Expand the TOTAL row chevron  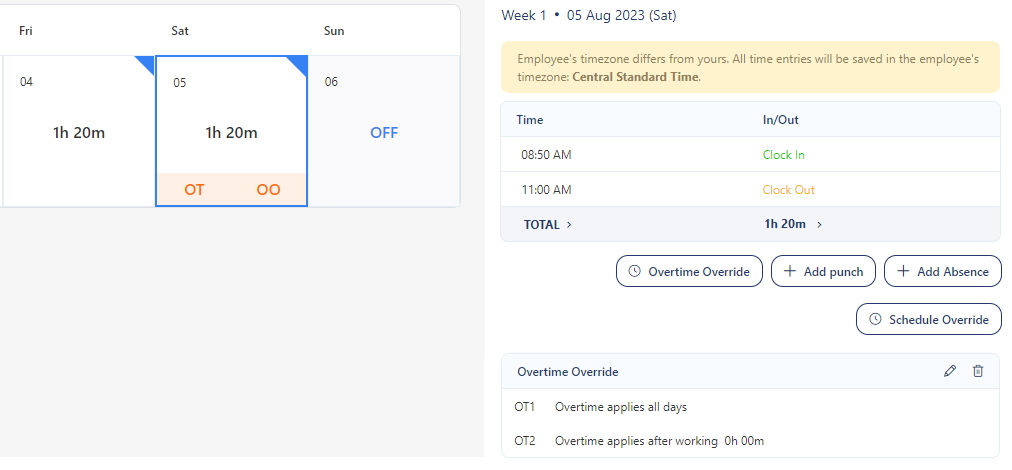point(569,225)
